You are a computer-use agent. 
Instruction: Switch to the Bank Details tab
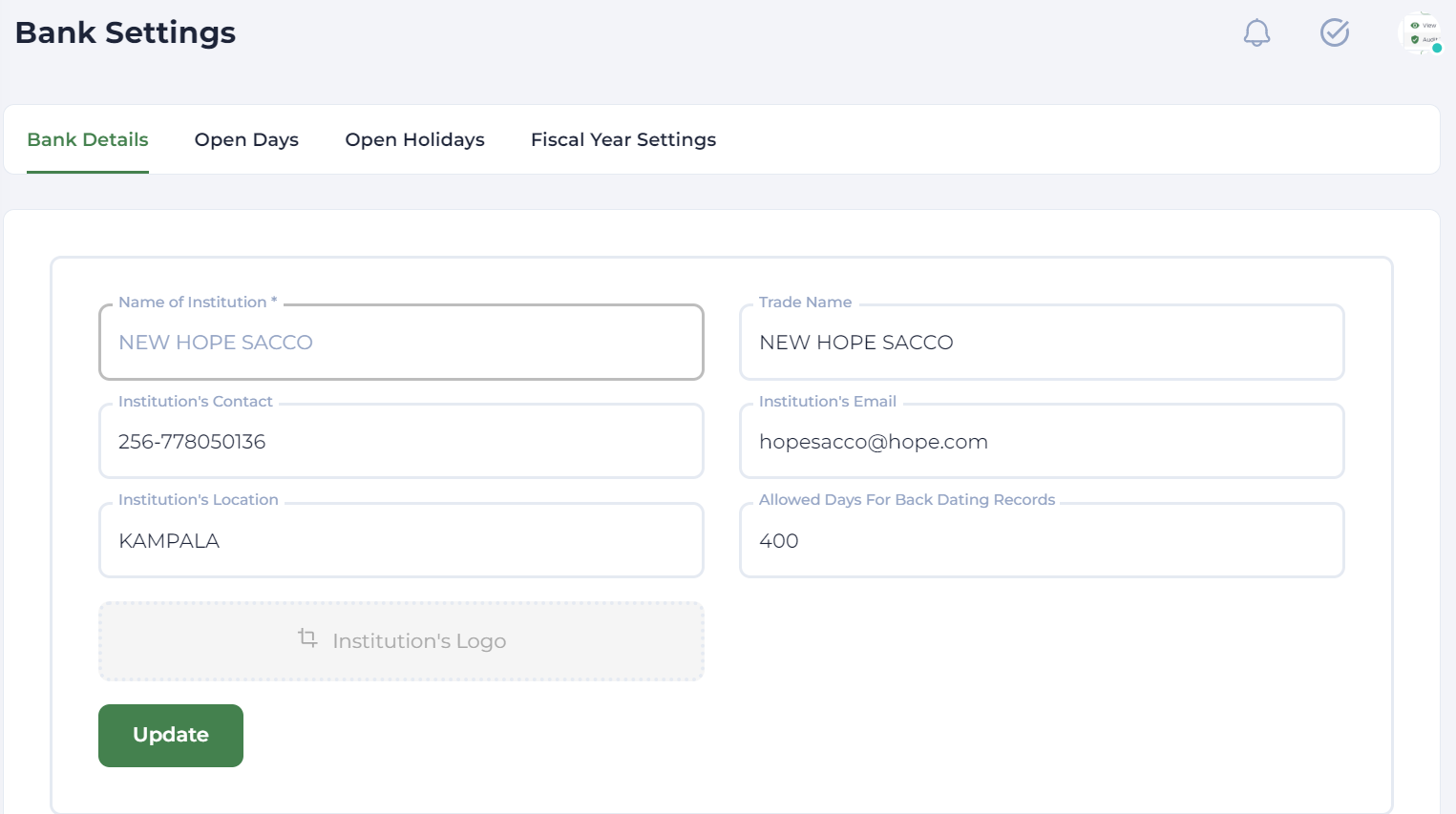(x=88, y=139)
